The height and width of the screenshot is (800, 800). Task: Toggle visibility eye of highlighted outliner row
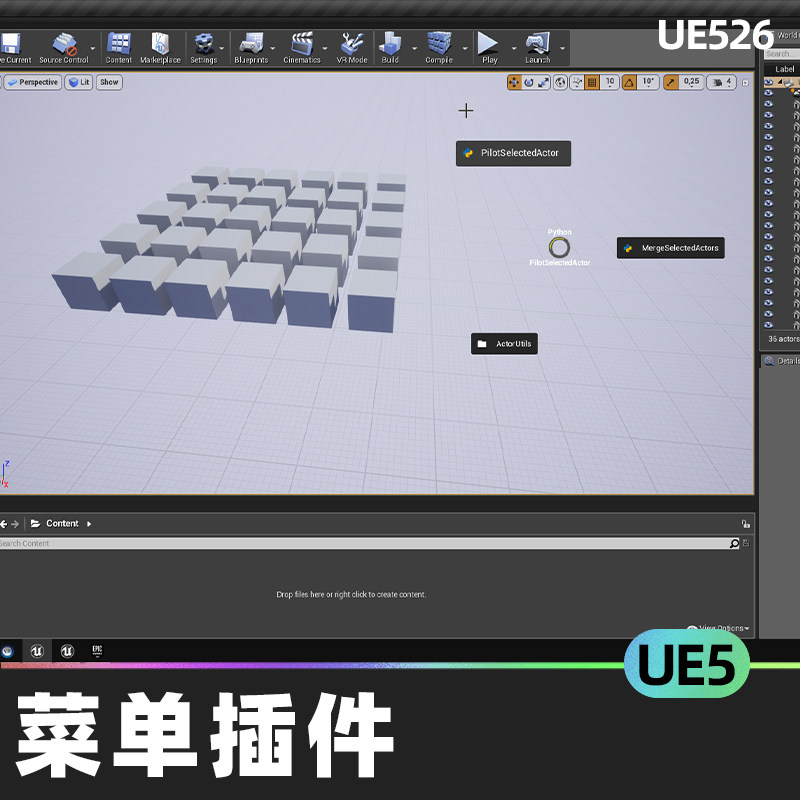[768, 82]
